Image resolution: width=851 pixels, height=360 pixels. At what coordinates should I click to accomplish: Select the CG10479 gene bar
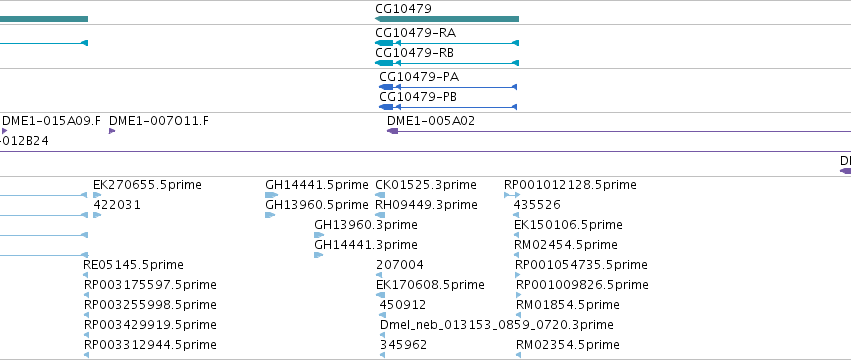point(447,19)
